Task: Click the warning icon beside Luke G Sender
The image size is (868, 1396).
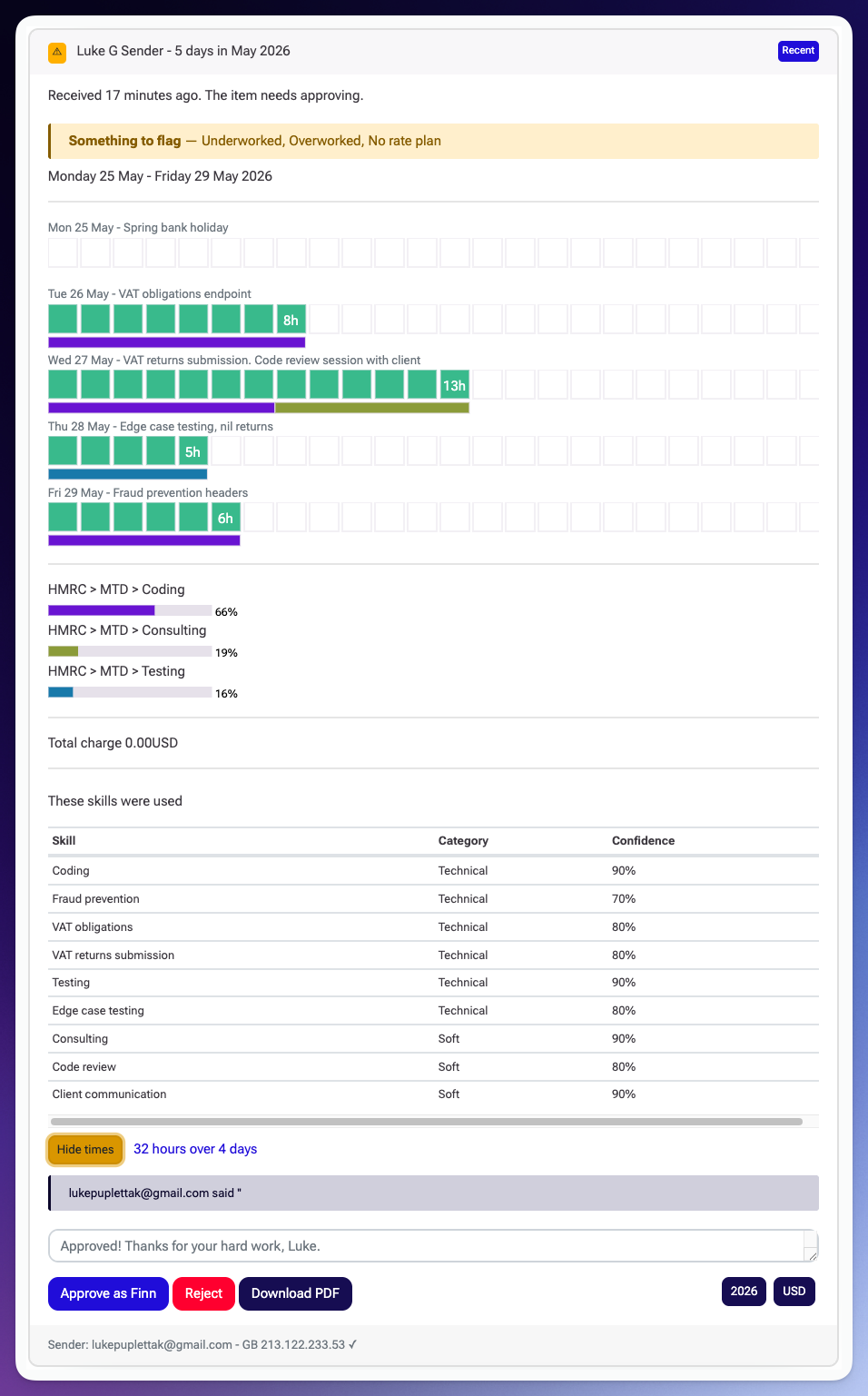Action: 57,52
